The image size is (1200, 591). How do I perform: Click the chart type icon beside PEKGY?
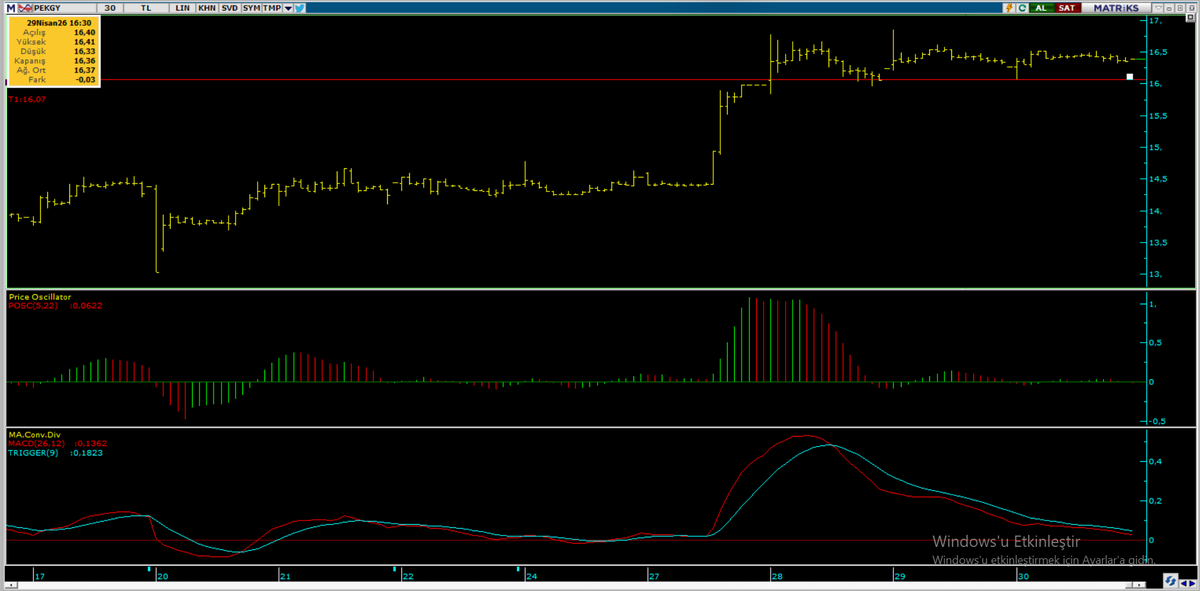click(x=25, y=8)
